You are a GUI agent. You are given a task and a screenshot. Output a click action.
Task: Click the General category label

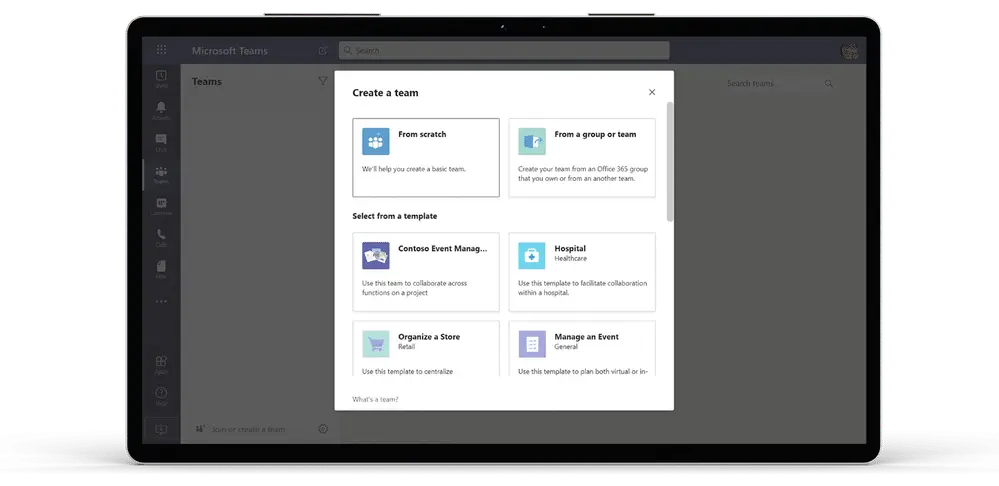click(566, 347)
